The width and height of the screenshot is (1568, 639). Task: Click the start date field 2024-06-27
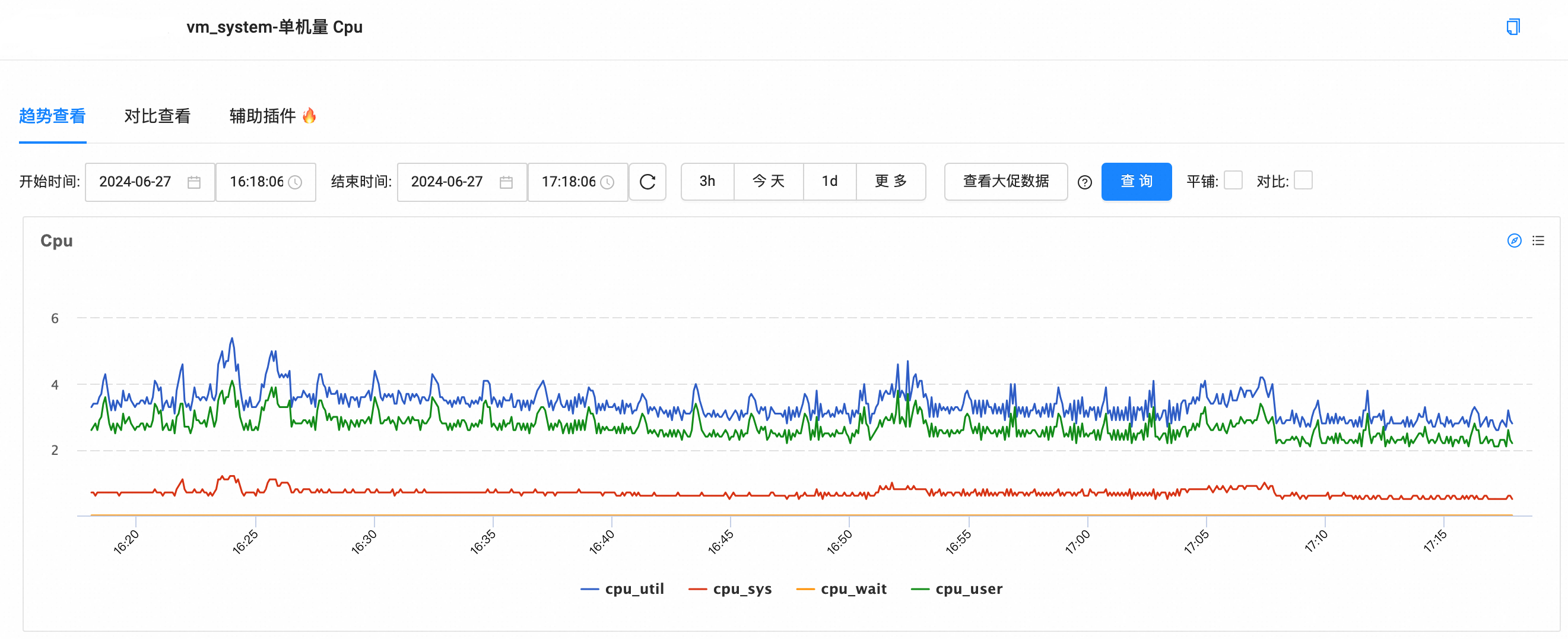(150, 182)
